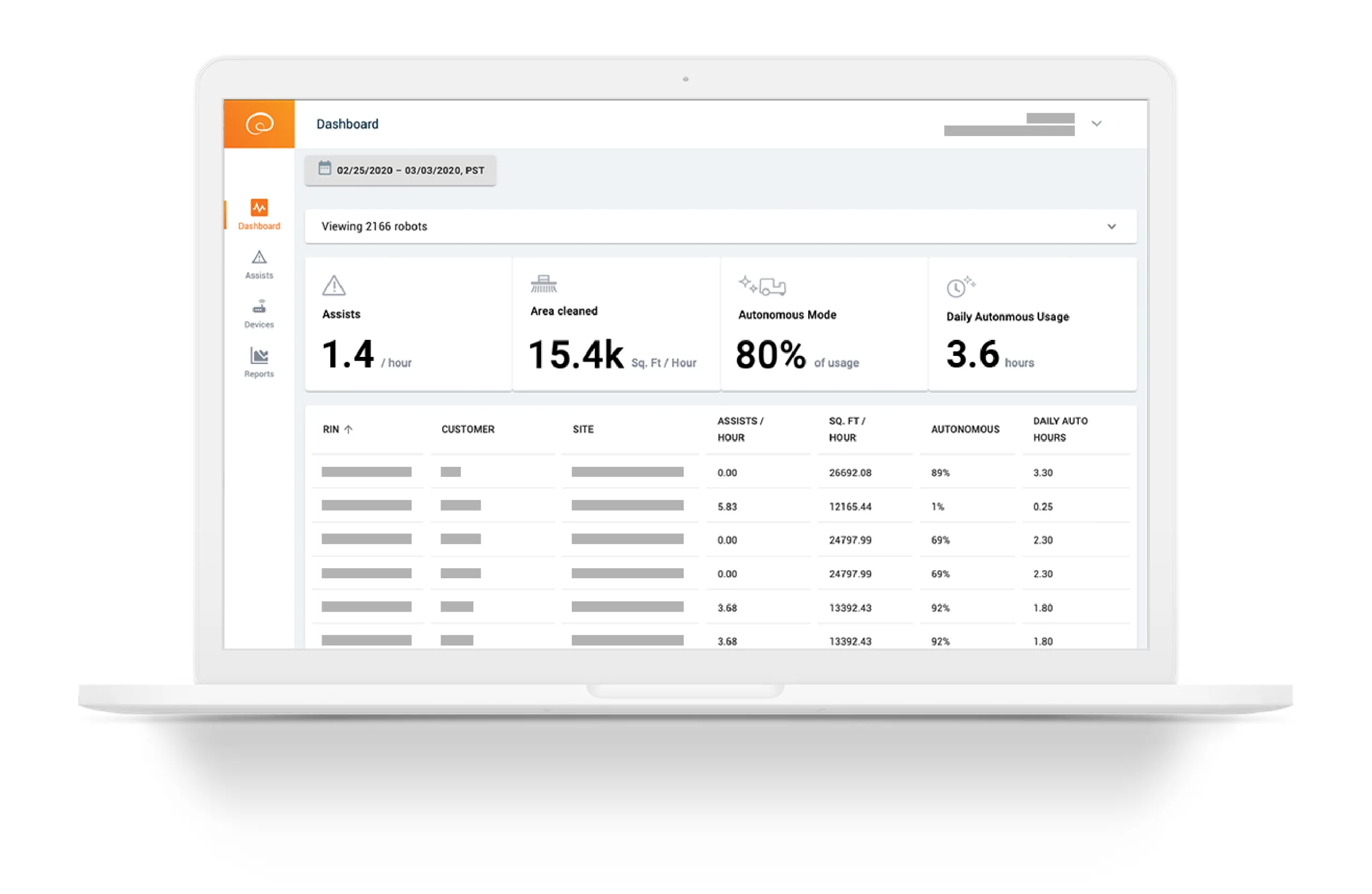Open the account dropdown chevron

1097,123
